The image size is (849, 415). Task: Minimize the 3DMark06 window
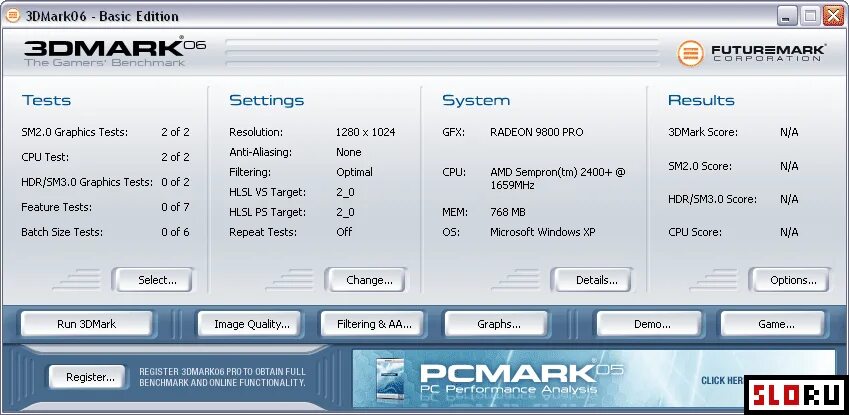pyautogui.click(x=787, y=16)
